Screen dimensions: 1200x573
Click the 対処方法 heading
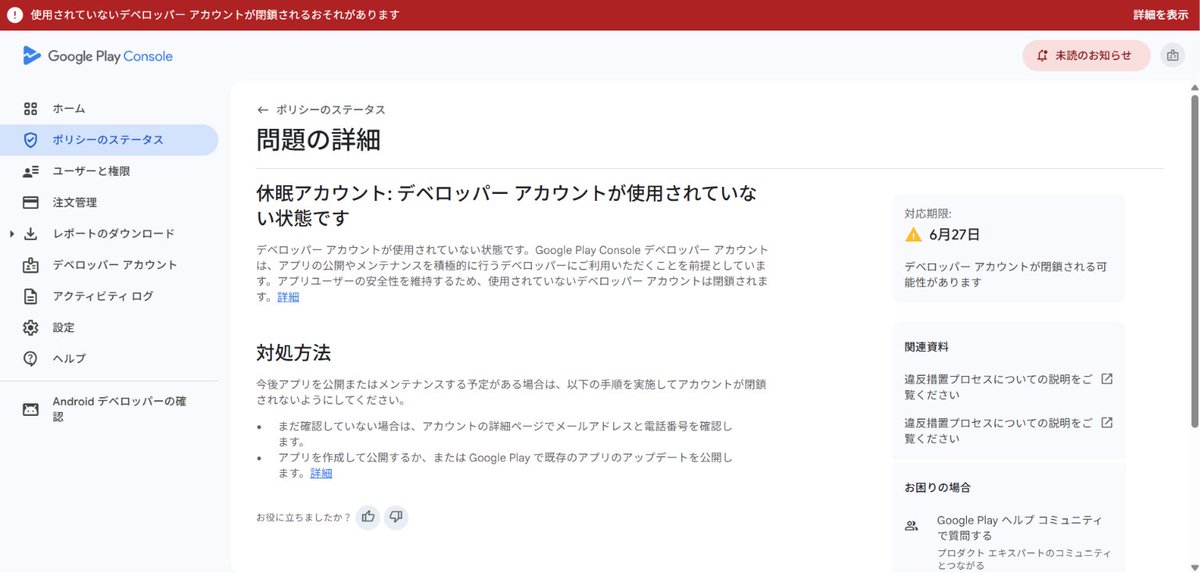293,353
